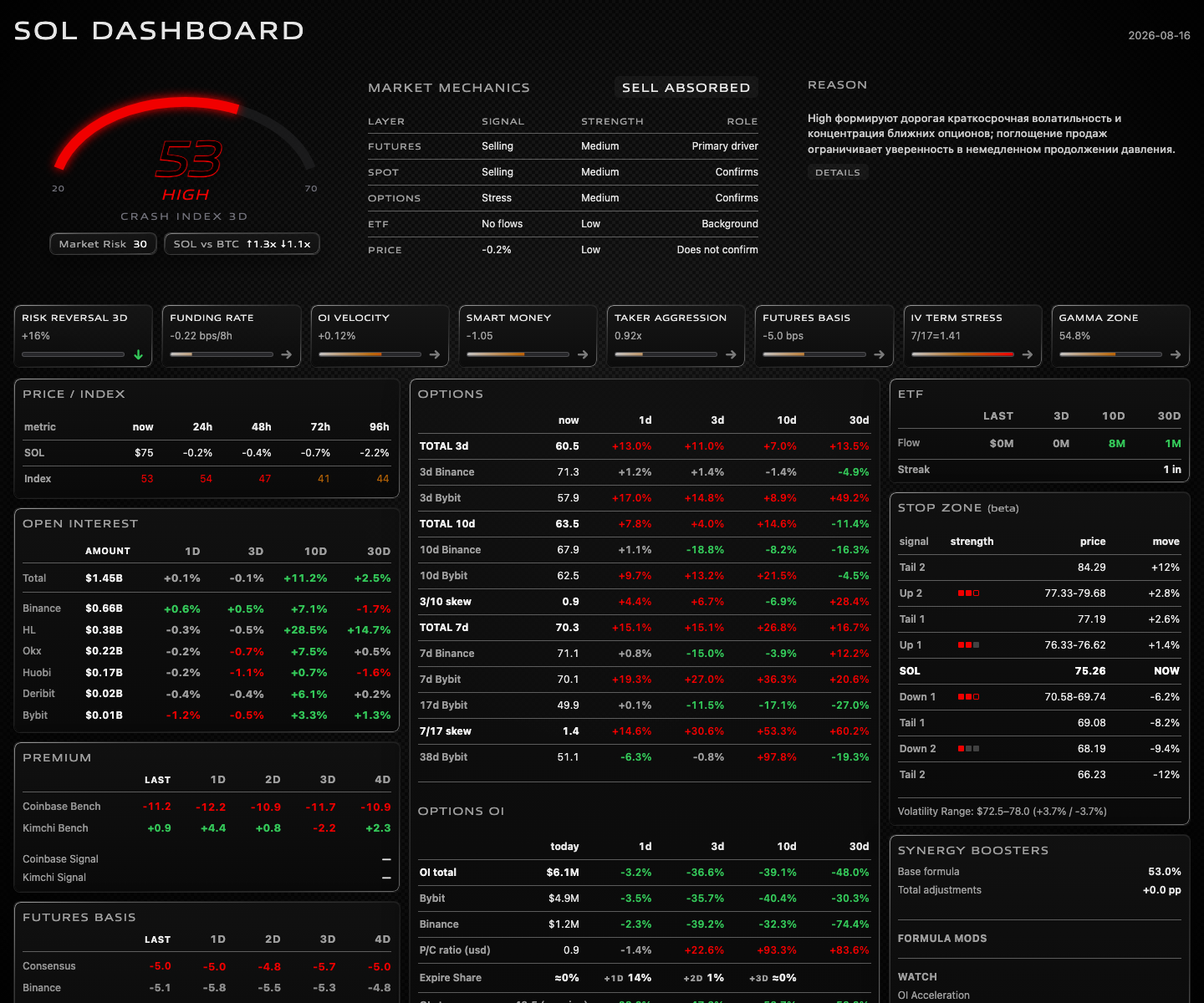
Task: Click the 3/10 skew row label
Action: pos(446,602)
